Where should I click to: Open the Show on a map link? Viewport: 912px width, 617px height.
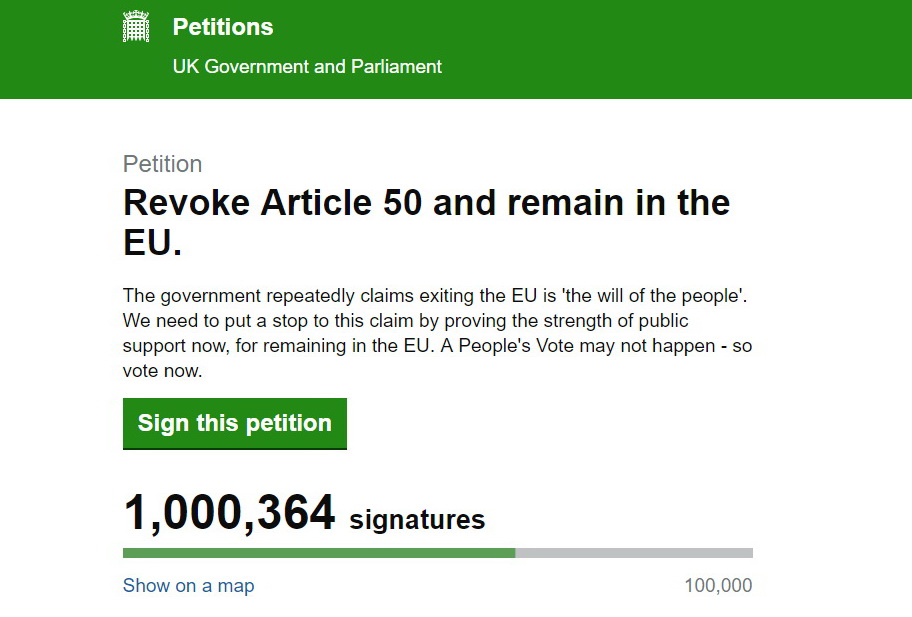click(188, 586)
